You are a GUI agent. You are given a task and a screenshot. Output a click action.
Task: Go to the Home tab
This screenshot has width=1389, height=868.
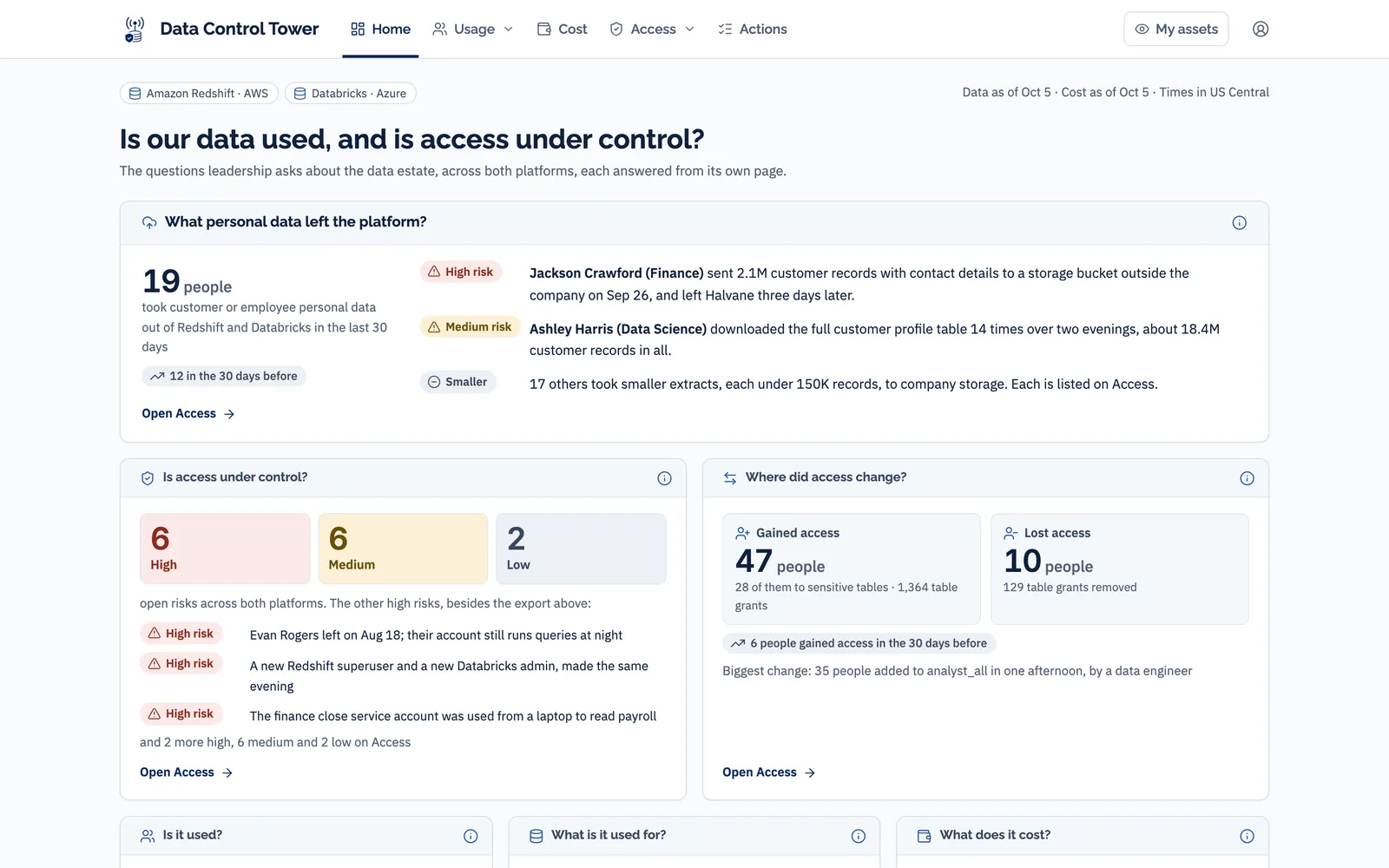[x=380, y=30]
